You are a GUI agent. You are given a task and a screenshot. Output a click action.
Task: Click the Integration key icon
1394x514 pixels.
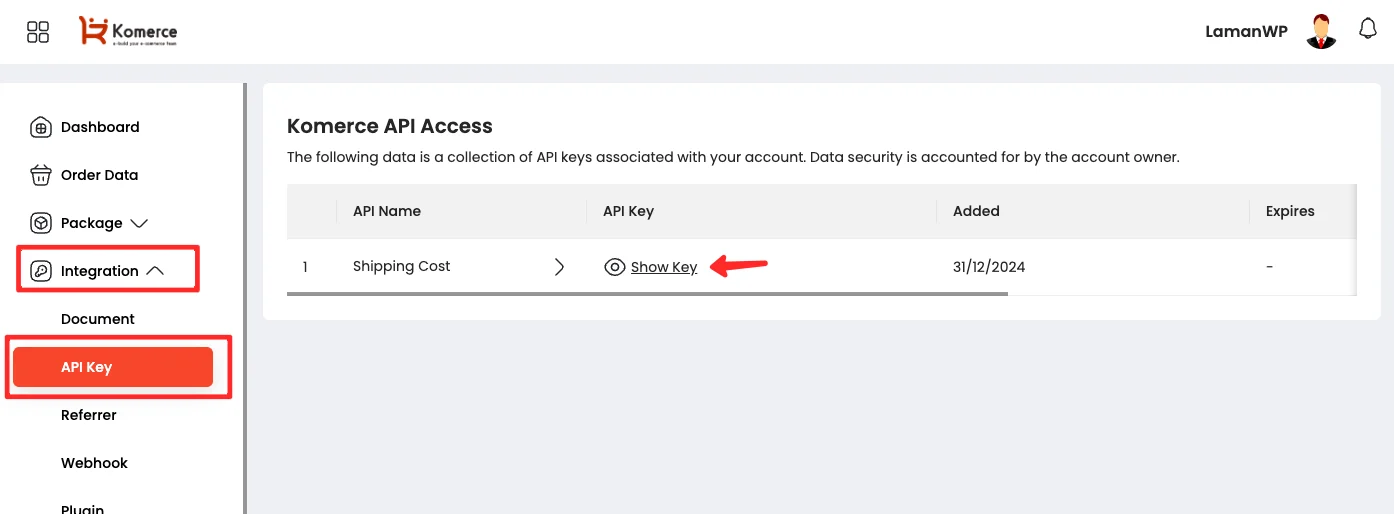[x=40, y=271]
